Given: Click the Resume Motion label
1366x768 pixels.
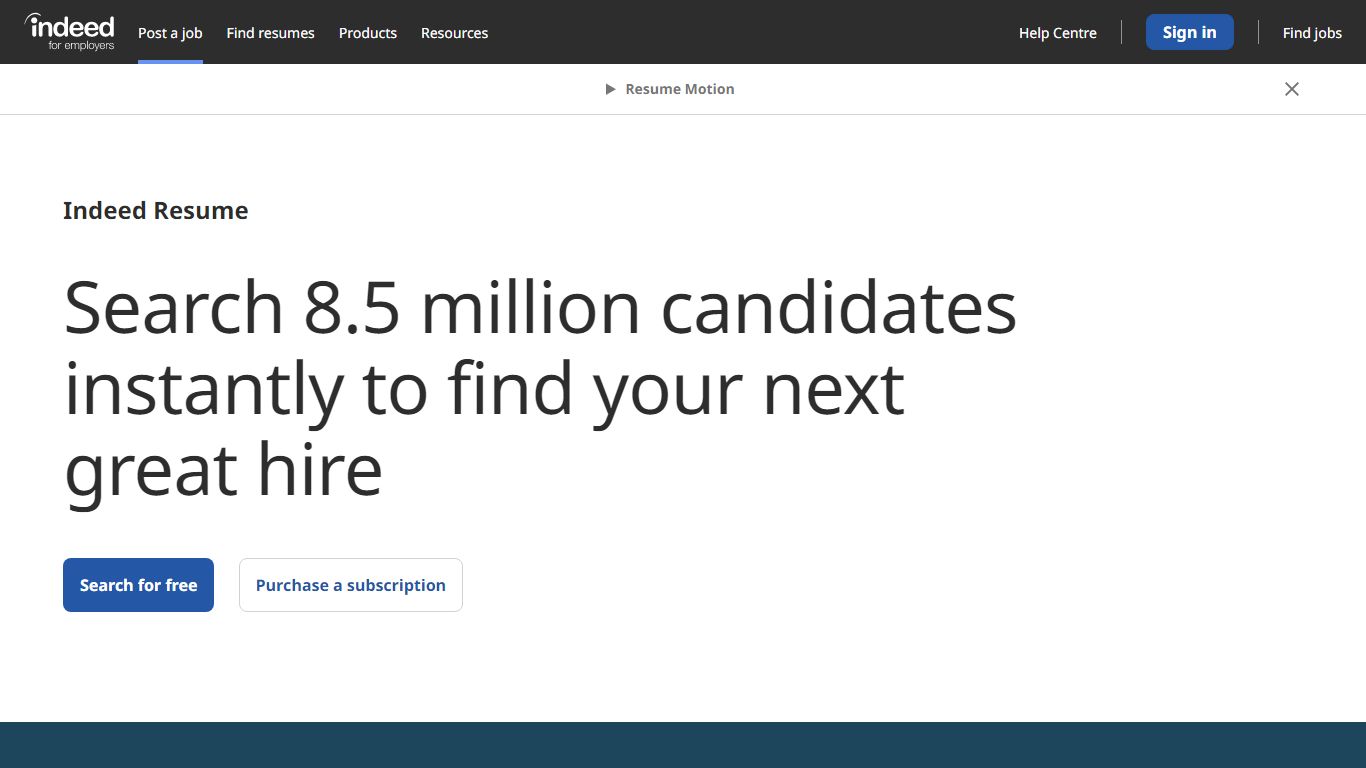Looking at the screenshot, I should point(680,89).
